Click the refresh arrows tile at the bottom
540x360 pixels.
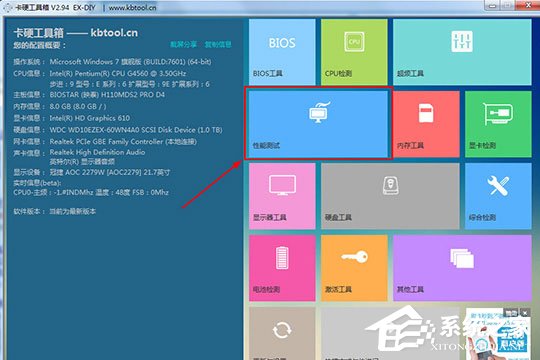point(282,333)
